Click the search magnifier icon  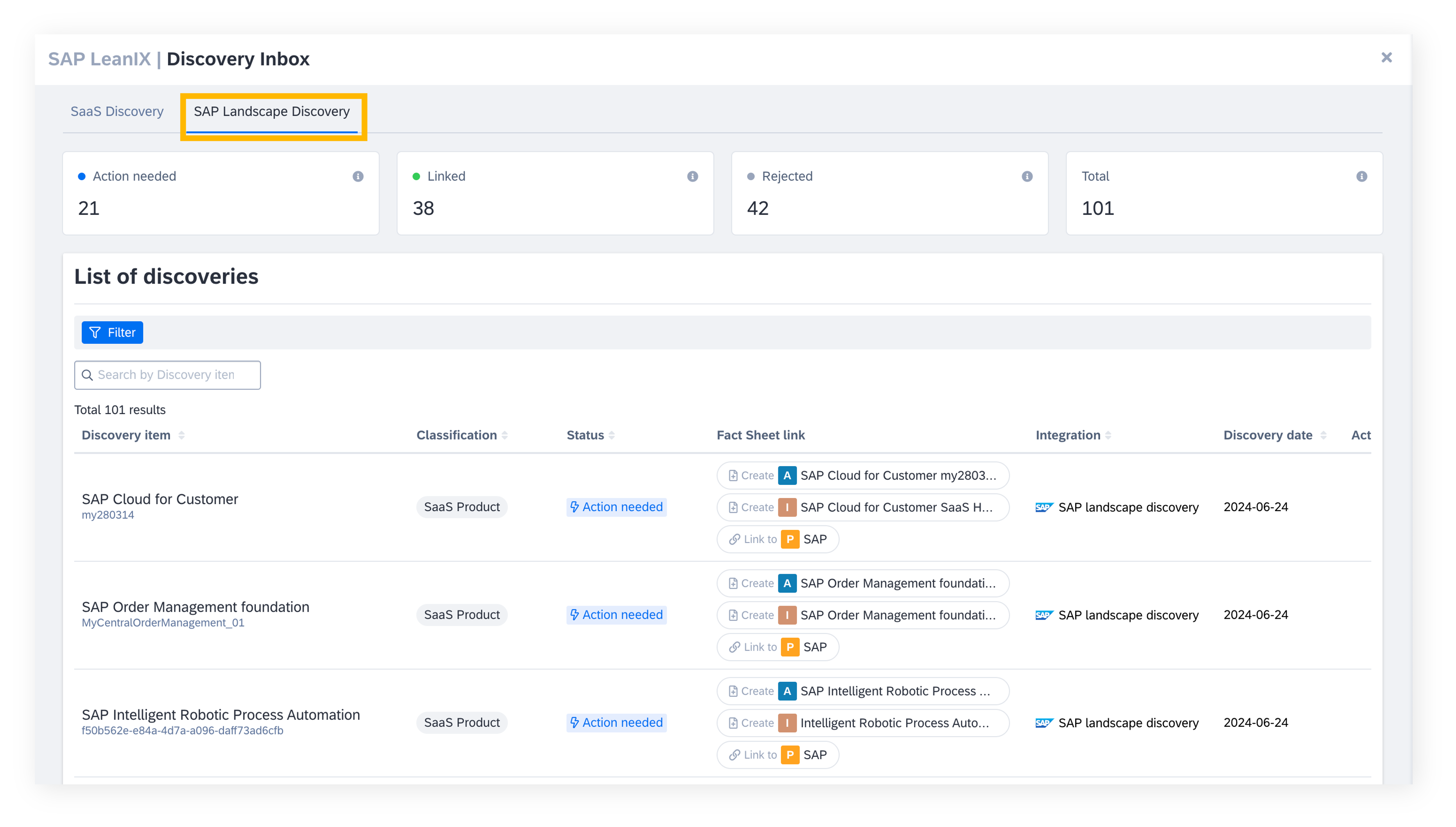click(x=88, y=375)
